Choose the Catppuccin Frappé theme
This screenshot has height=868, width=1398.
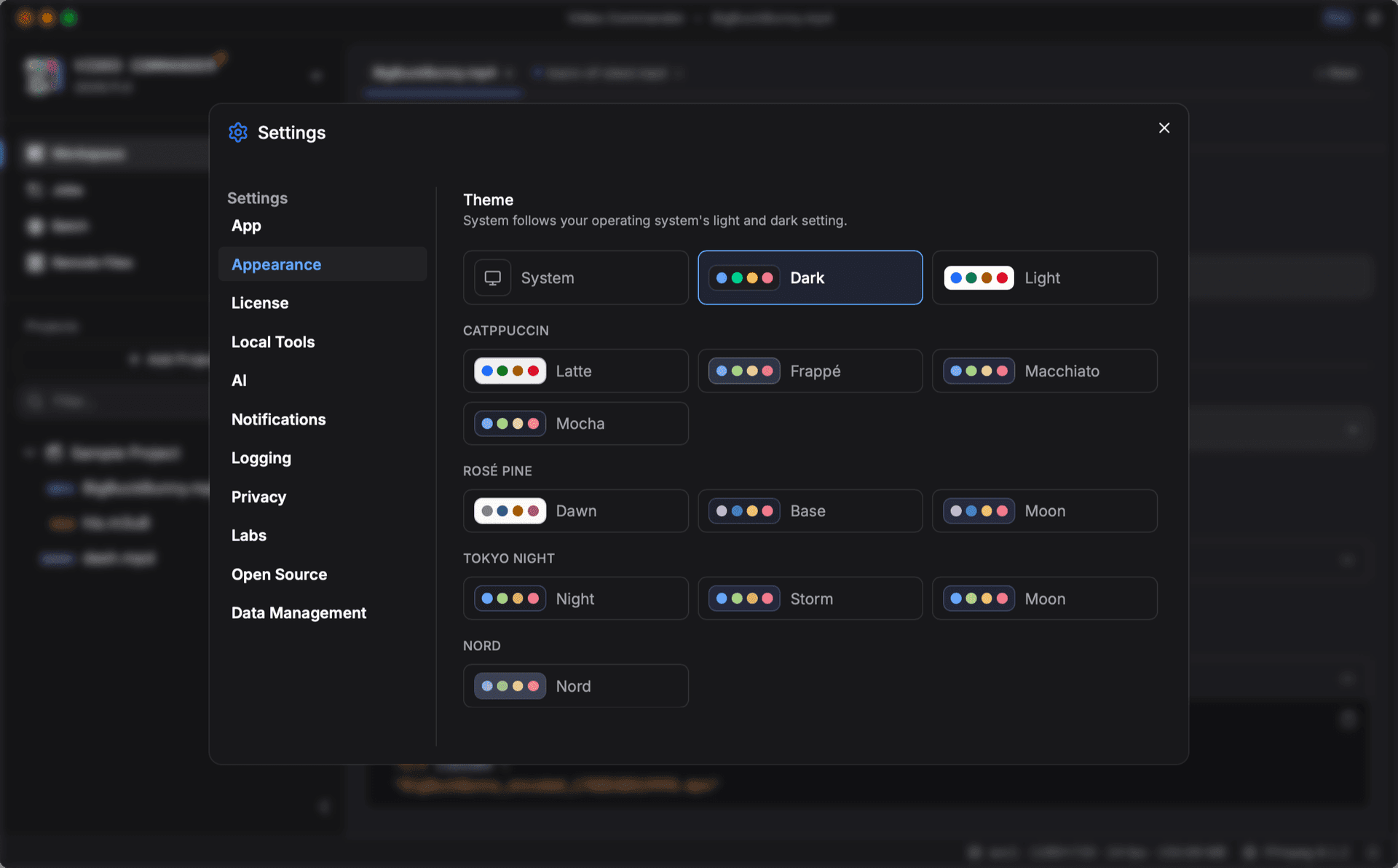click(810, 371)
